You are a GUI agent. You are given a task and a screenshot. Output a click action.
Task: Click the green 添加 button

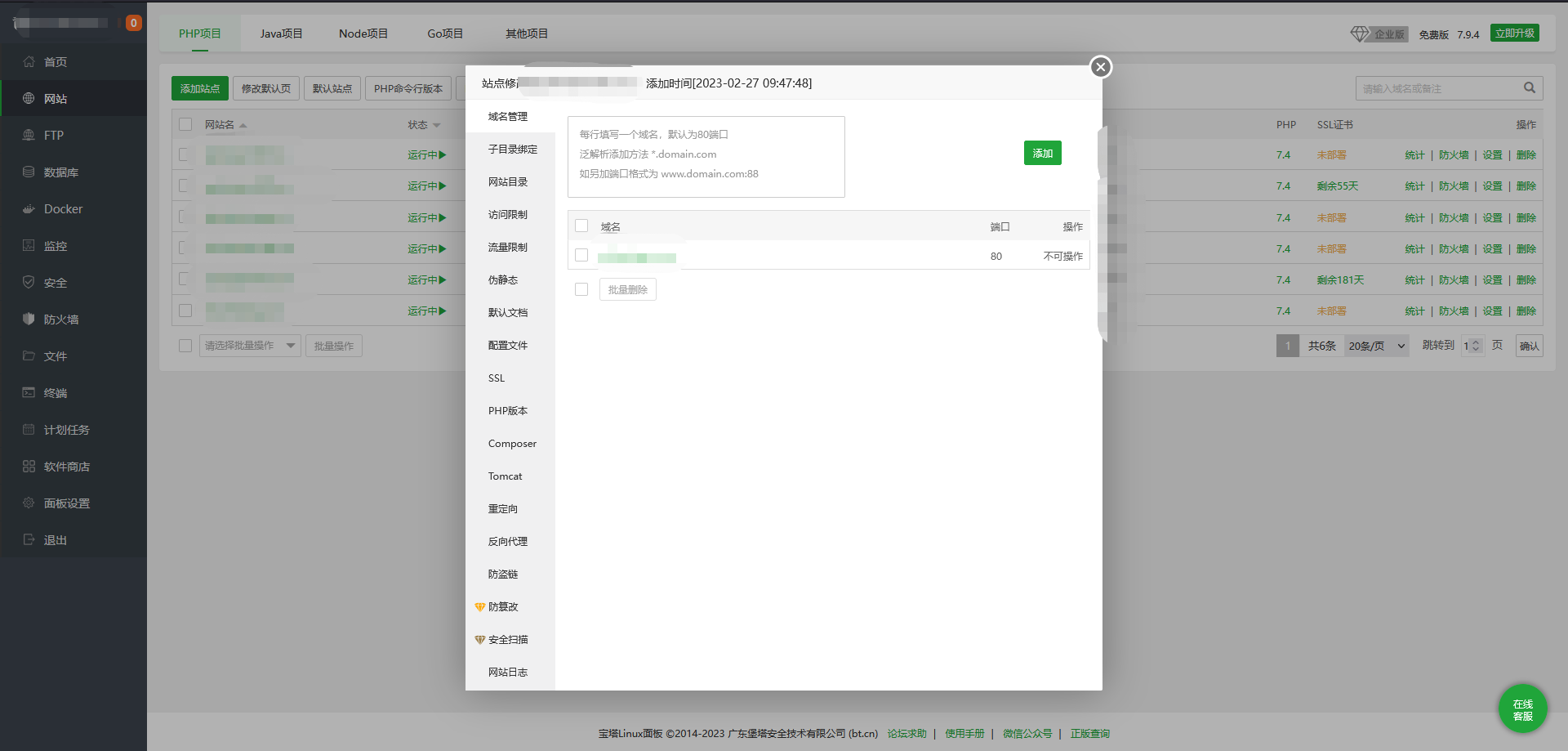pos(1042,154)
